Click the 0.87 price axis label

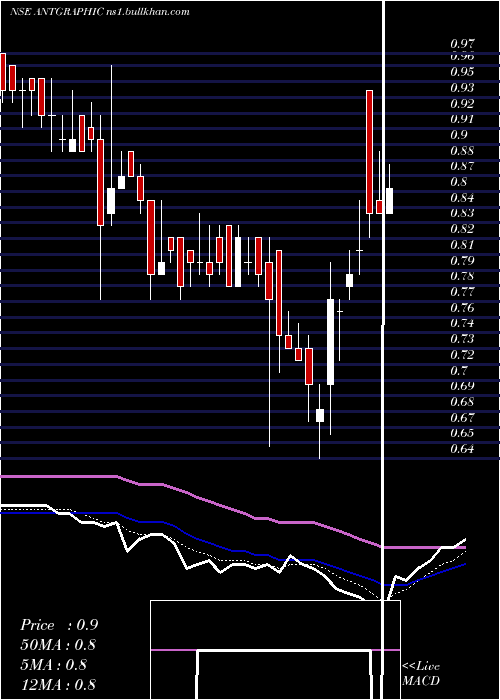click(462, 166)
